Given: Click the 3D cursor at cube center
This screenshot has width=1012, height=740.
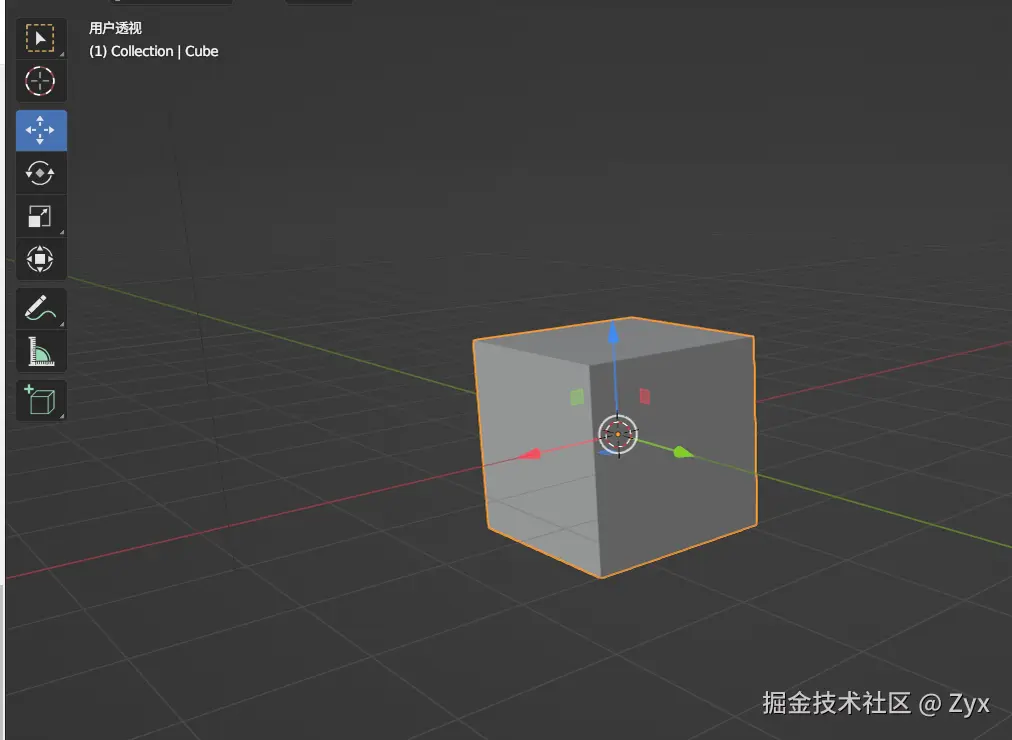Looking at the screenshot, I should [618, 435].
